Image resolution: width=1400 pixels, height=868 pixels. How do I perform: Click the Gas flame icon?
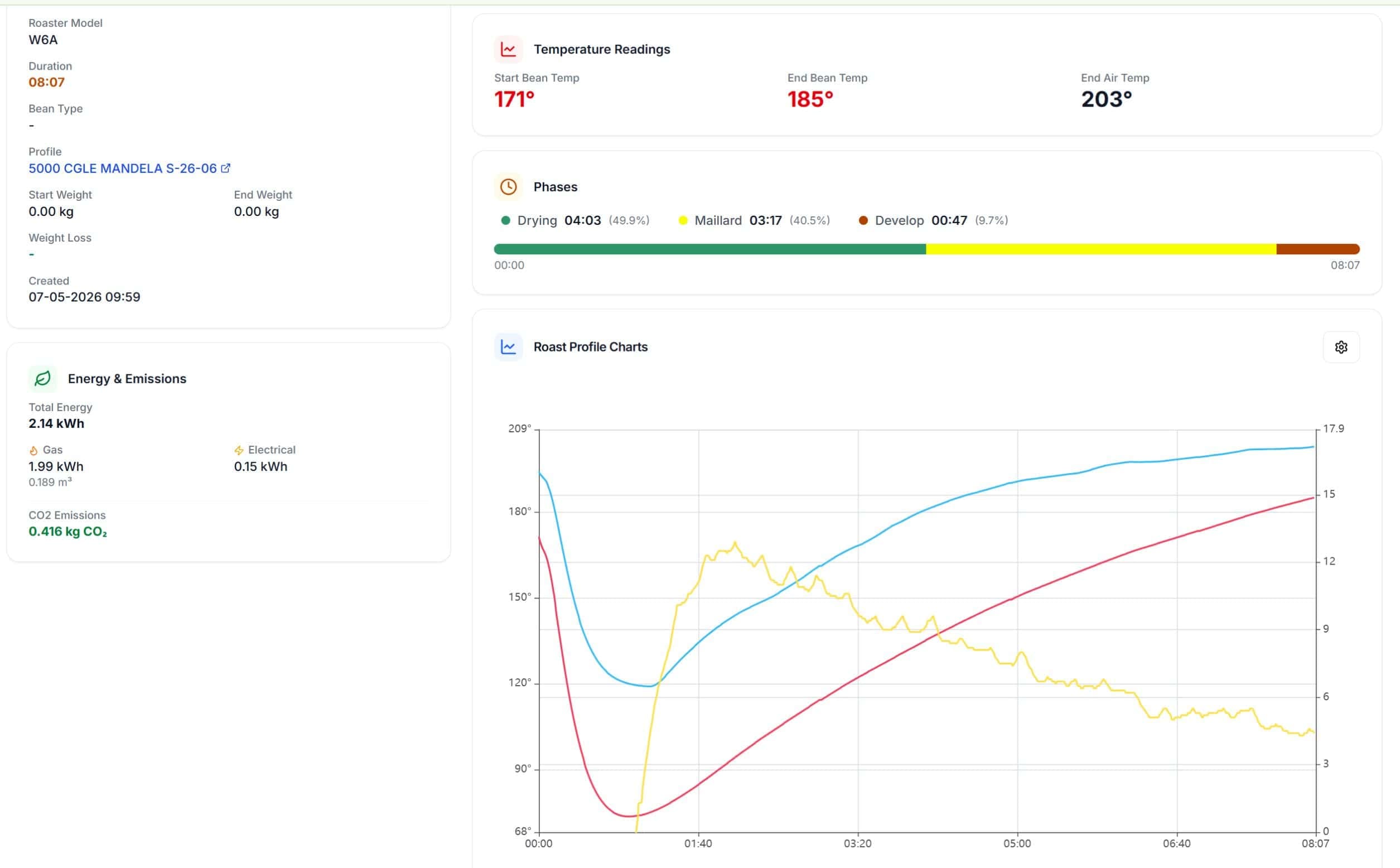point(33,451)
